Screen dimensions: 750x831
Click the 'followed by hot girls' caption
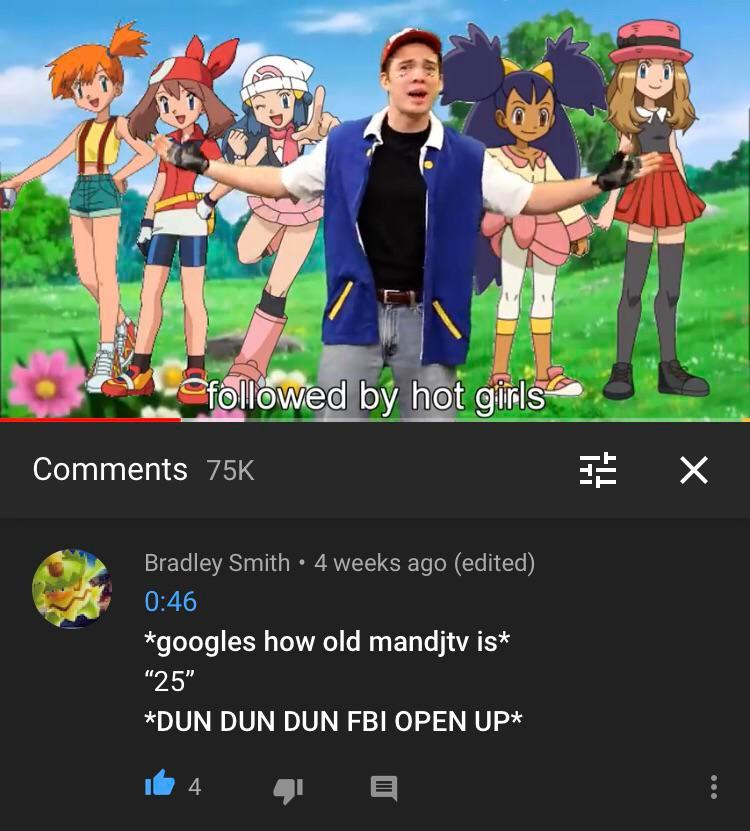click(376, 396)
